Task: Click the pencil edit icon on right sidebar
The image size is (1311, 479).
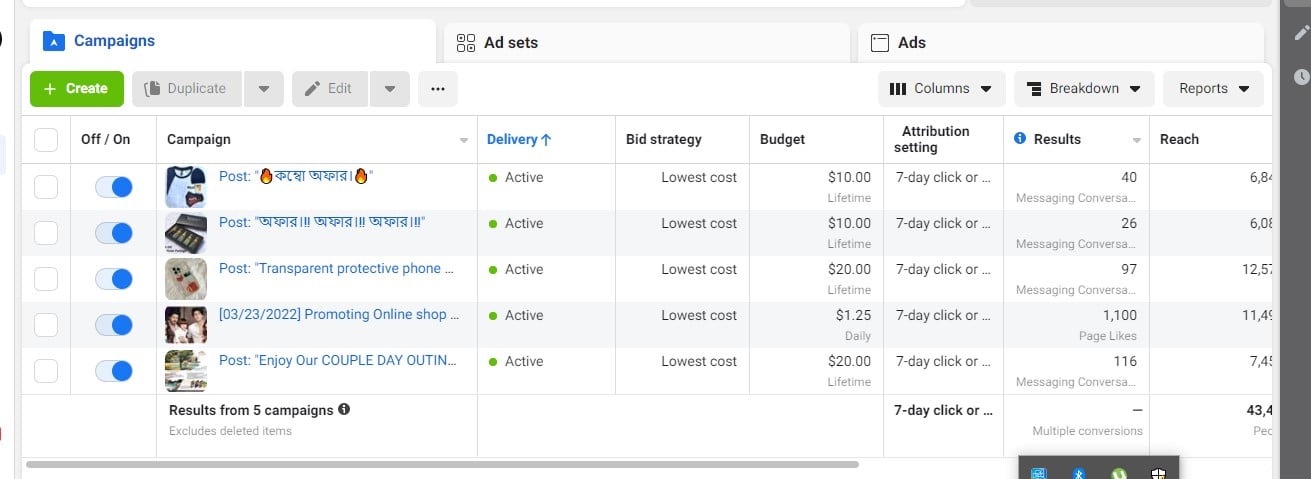Action: (x=1299, y=32)
